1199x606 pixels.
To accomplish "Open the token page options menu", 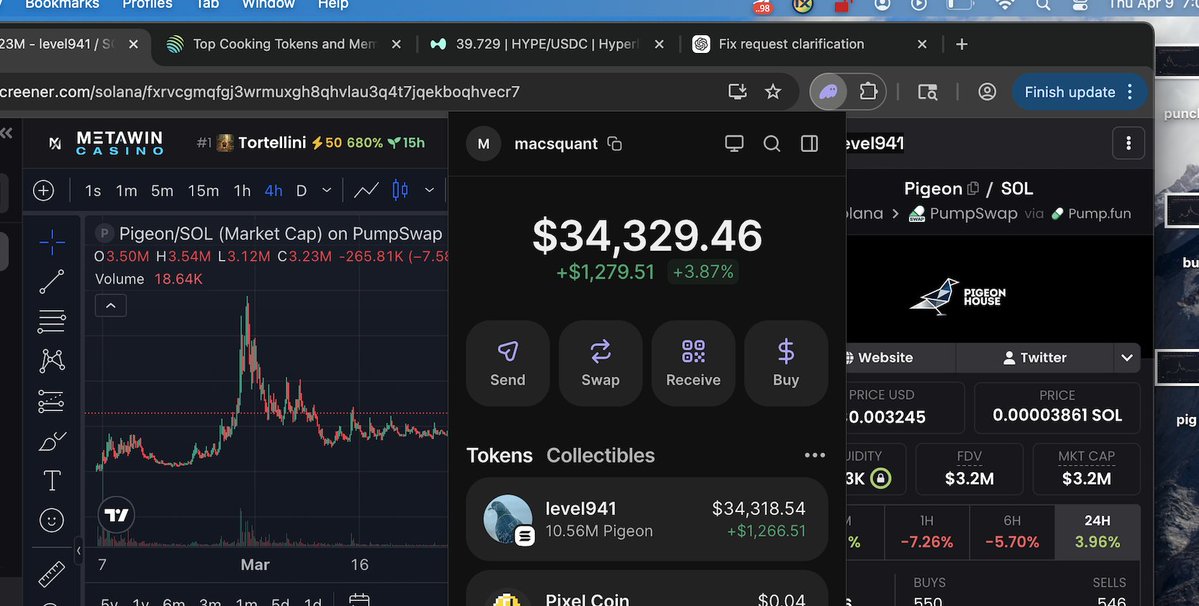I will coord(1128,143).
